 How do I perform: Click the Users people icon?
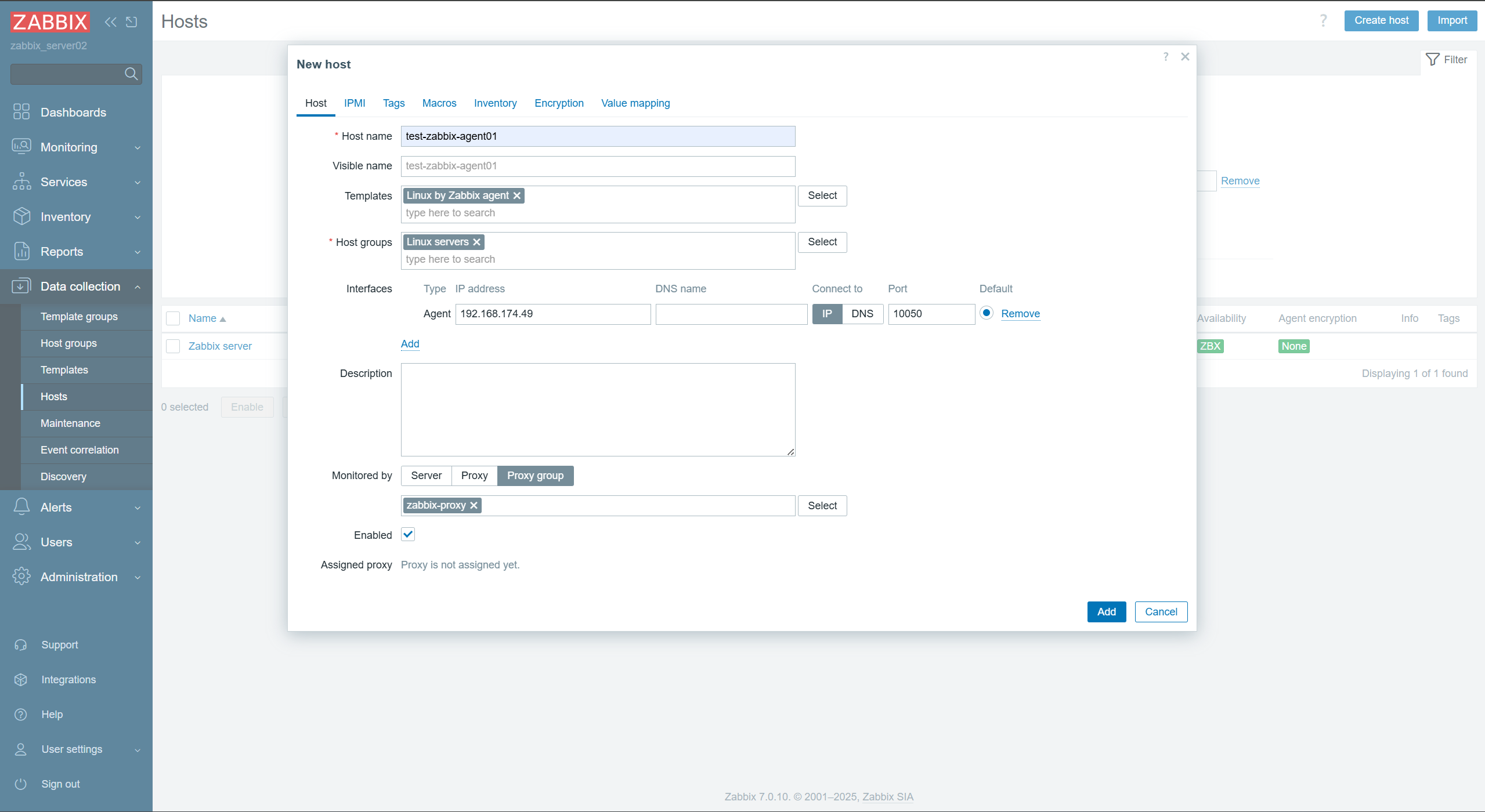point(21,542)
